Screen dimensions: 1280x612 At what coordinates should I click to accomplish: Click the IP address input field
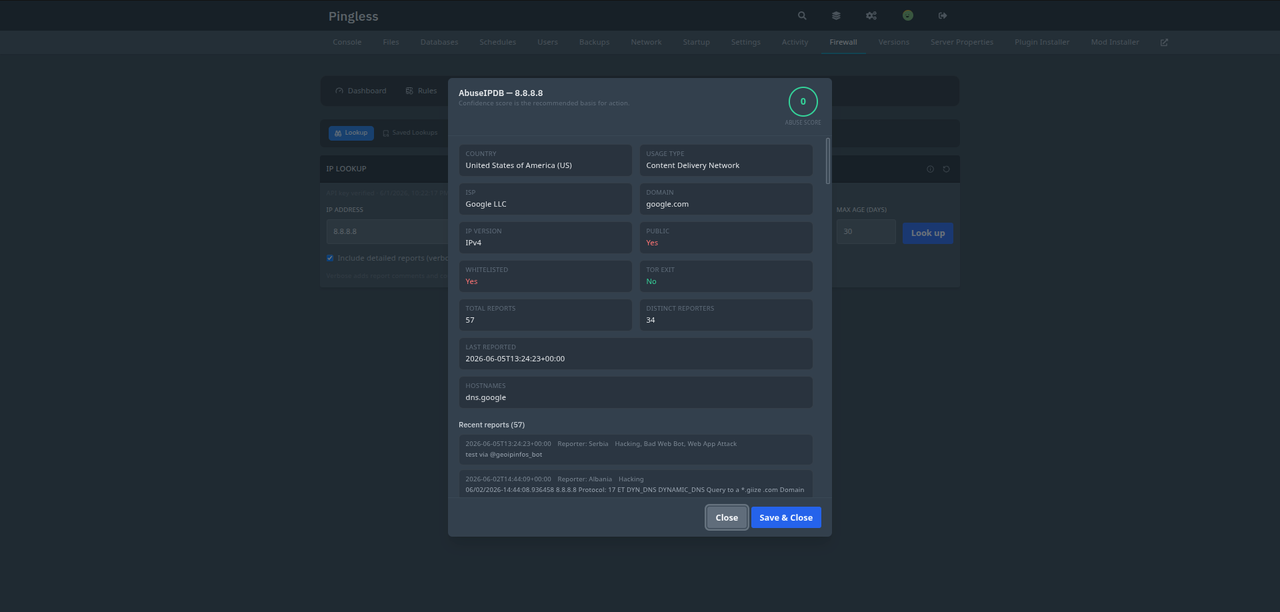[x=387, y=231]
